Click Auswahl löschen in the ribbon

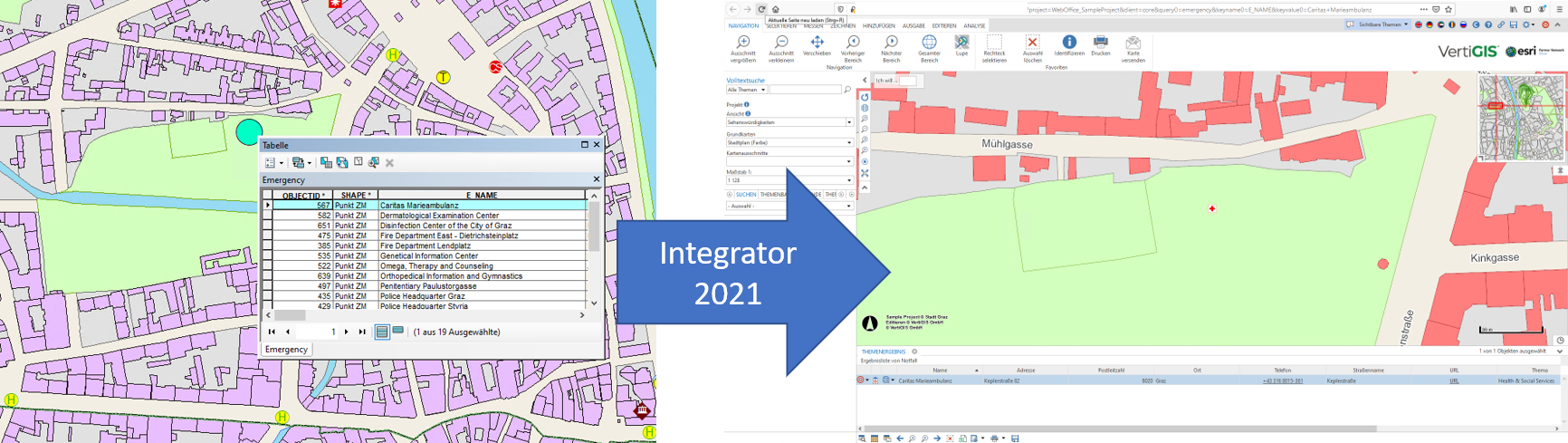point(1032,43)
